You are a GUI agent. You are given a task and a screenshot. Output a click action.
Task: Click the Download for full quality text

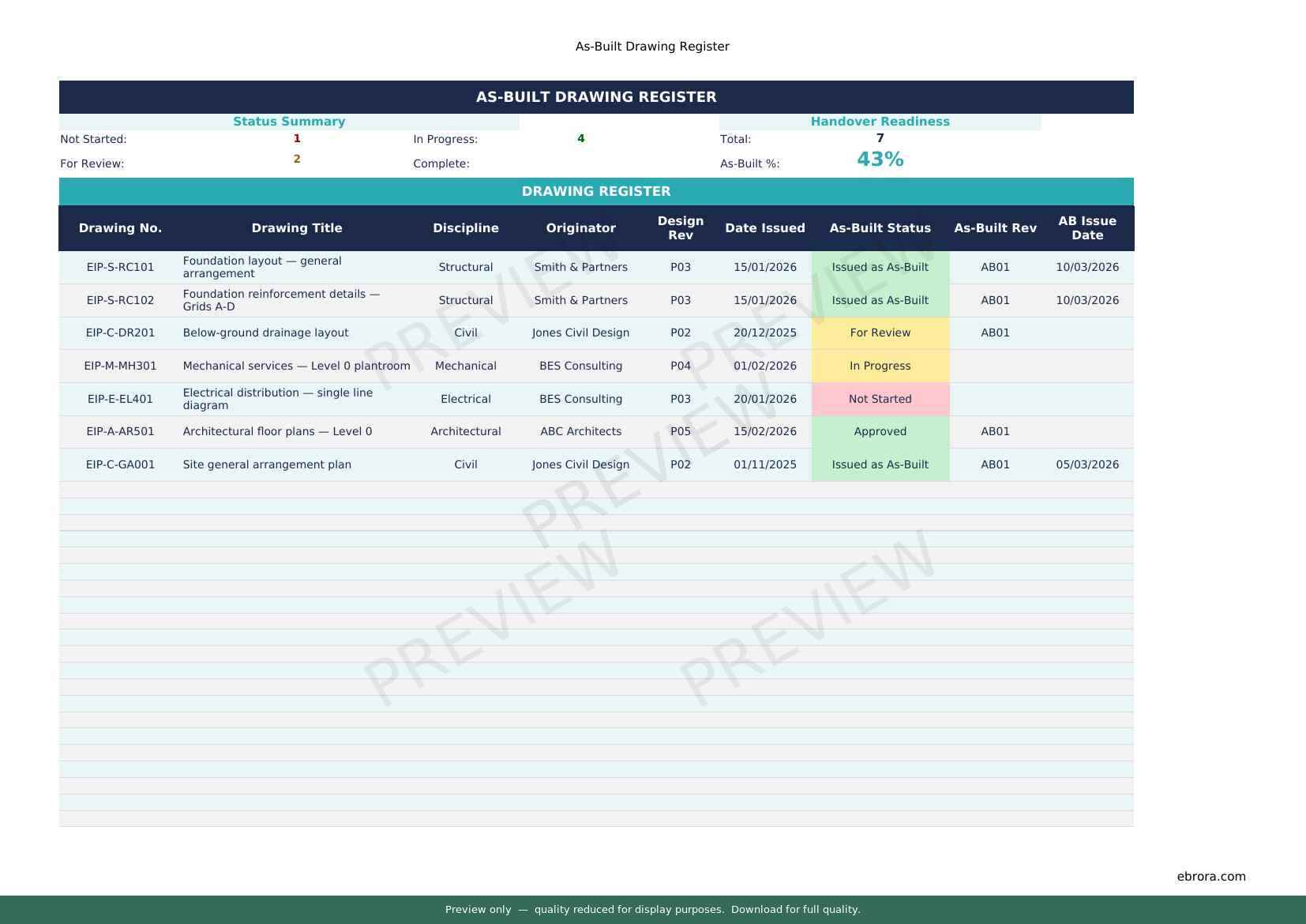point(795,909)
